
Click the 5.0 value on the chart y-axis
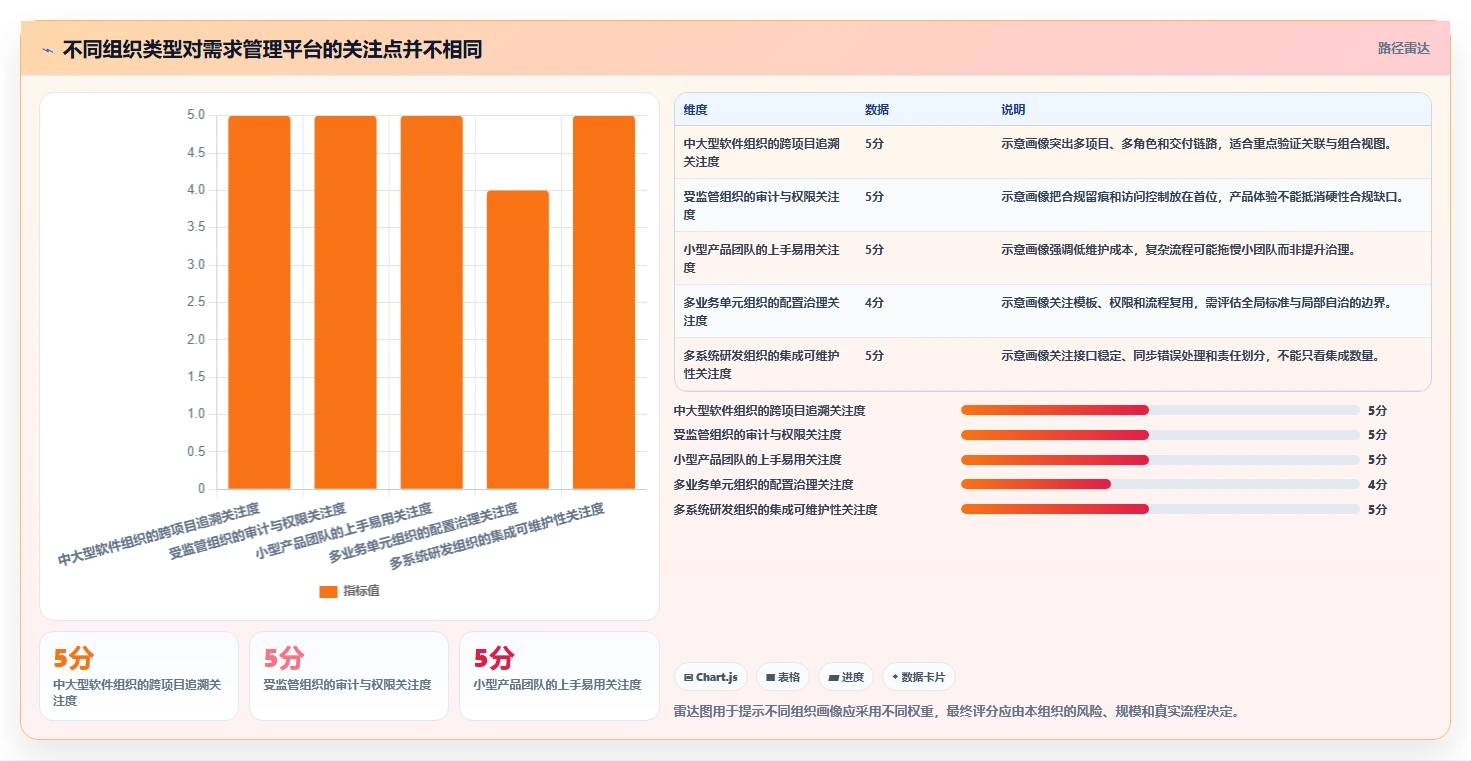(x=196, y=115)
